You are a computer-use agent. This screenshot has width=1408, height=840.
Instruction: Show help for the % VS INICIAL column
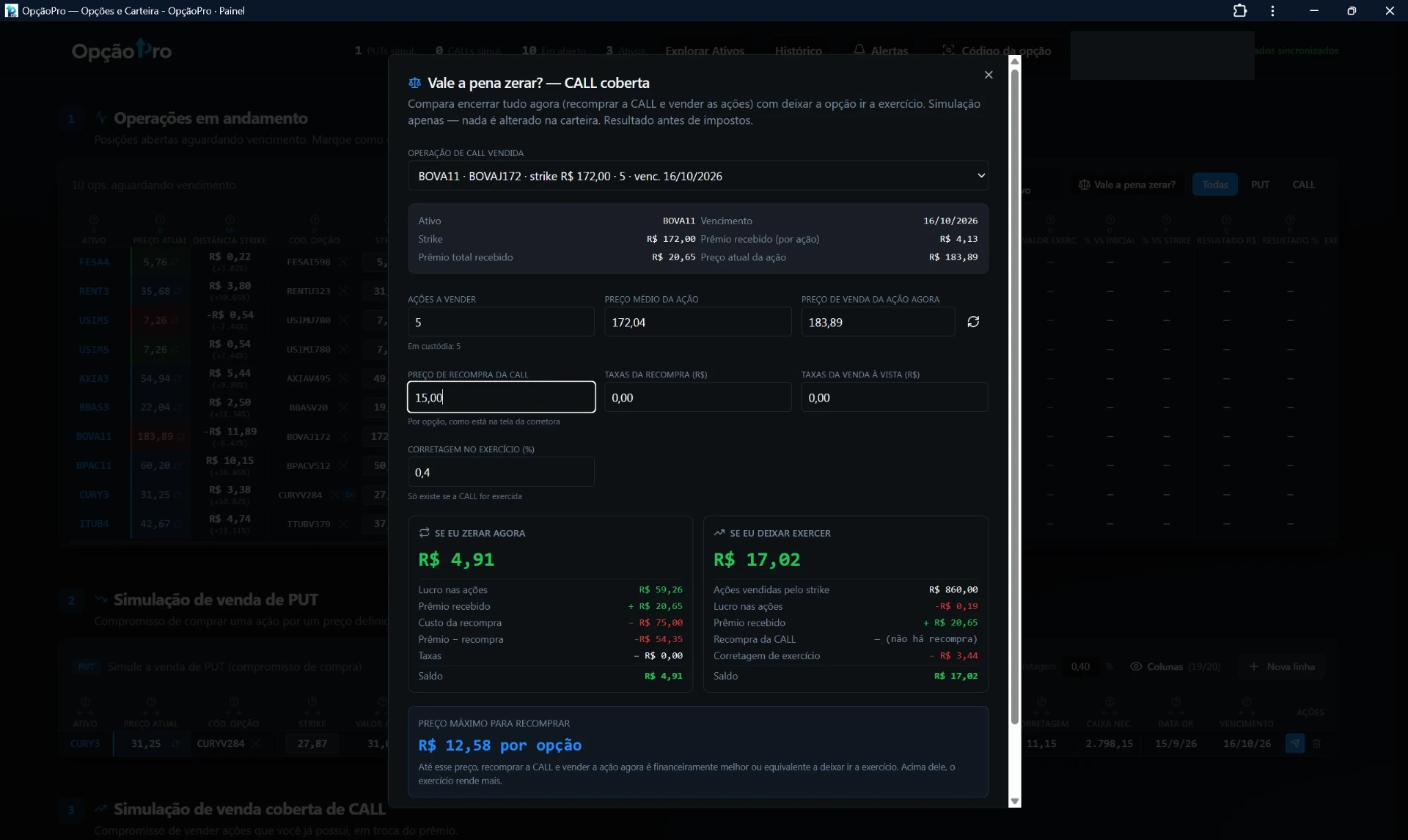1110,220
